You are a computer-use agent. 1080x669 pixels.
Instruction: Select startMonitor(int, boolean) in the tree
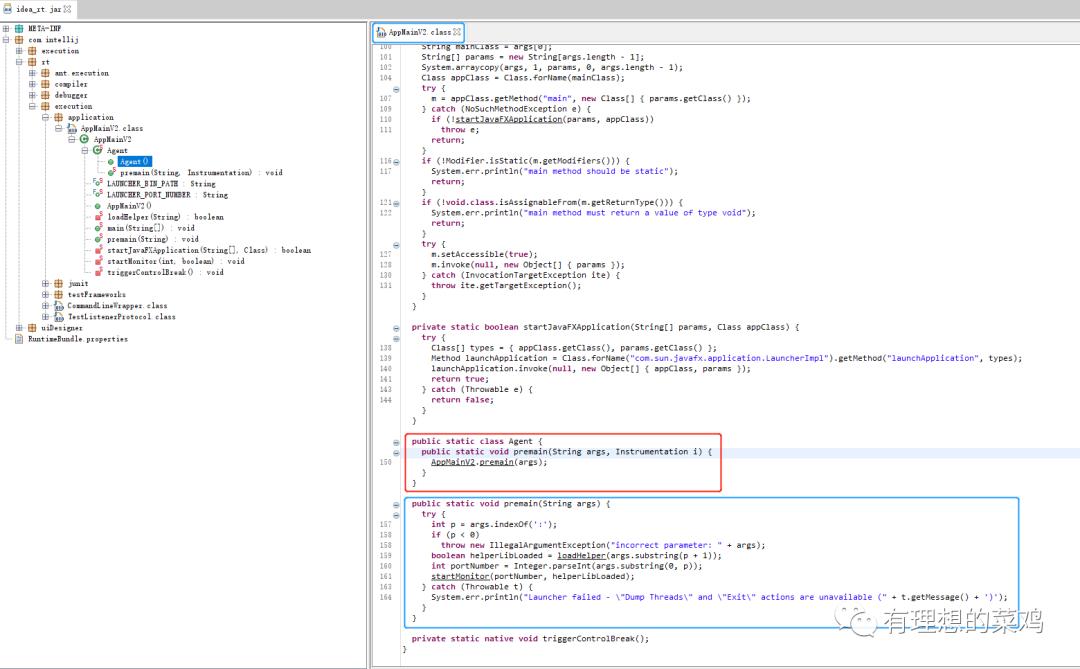[x=175, y=261]
